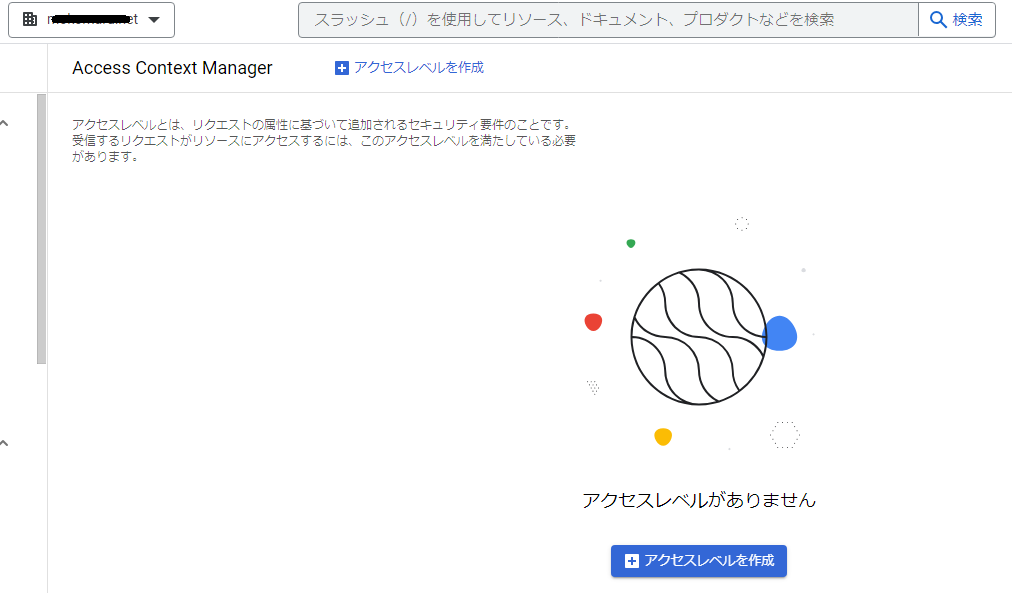Click the 検索 search button

956,20
